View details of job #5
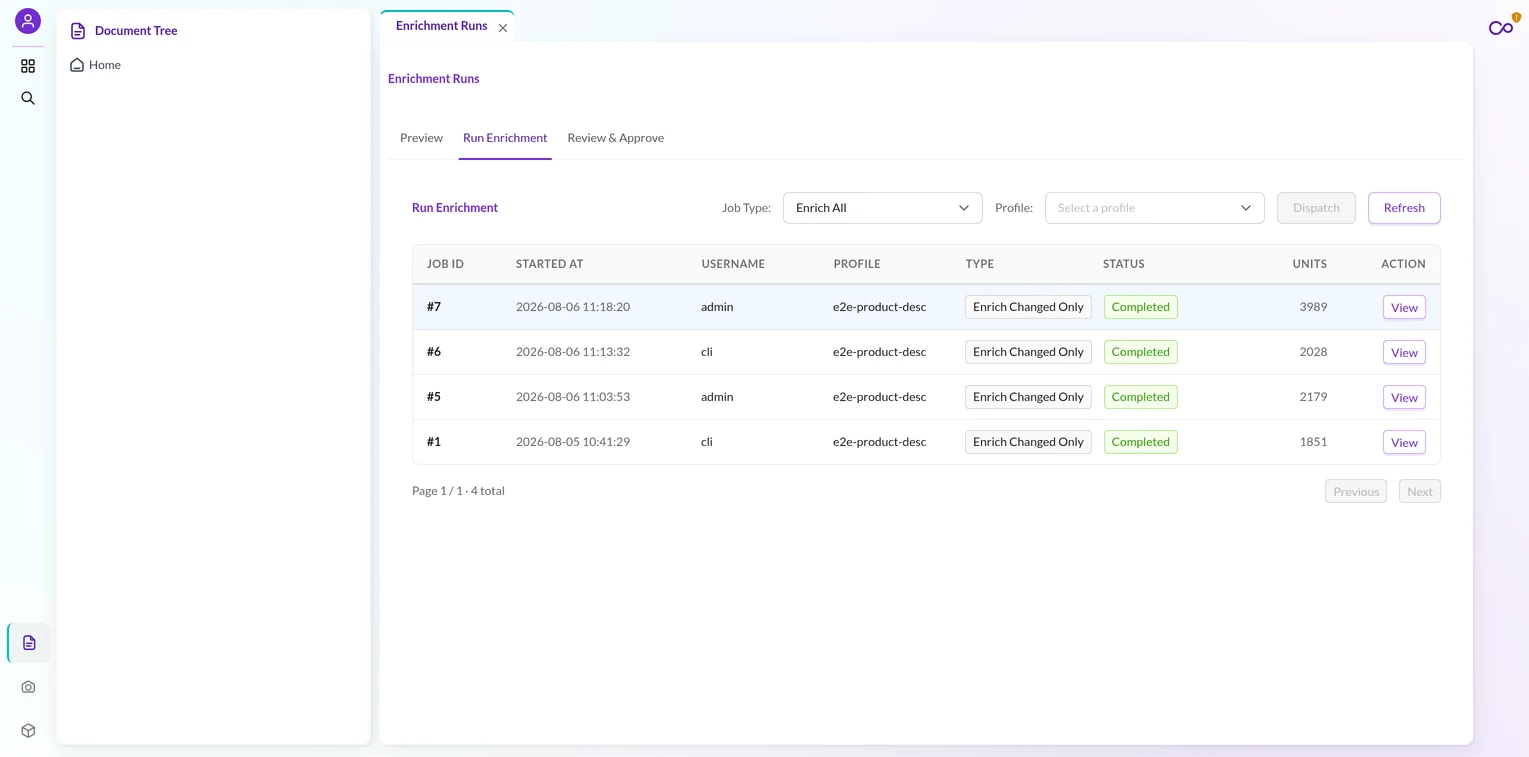 1404,398
